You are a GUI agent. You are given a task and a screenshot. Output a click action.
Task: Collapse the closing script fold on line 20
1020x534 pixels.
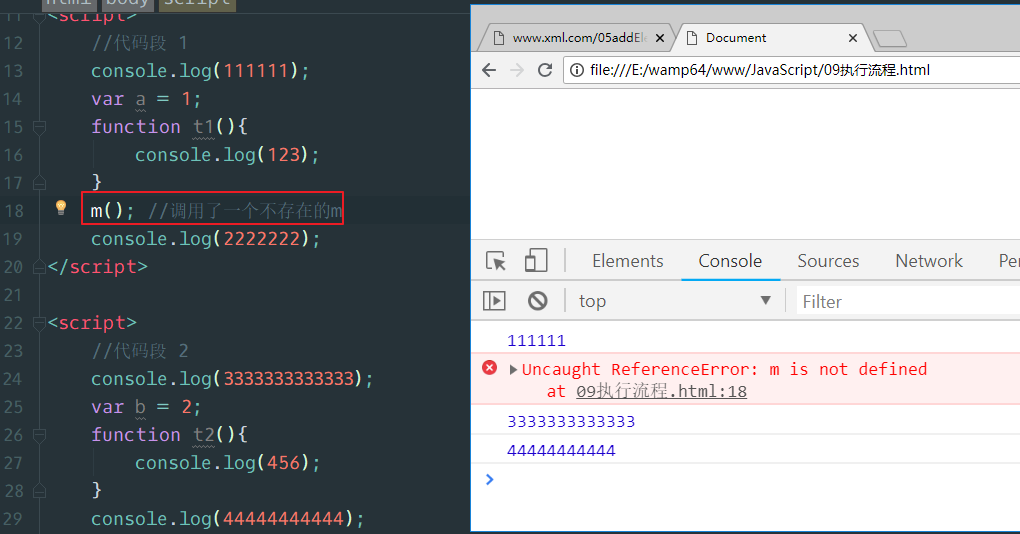click(40, 267)
